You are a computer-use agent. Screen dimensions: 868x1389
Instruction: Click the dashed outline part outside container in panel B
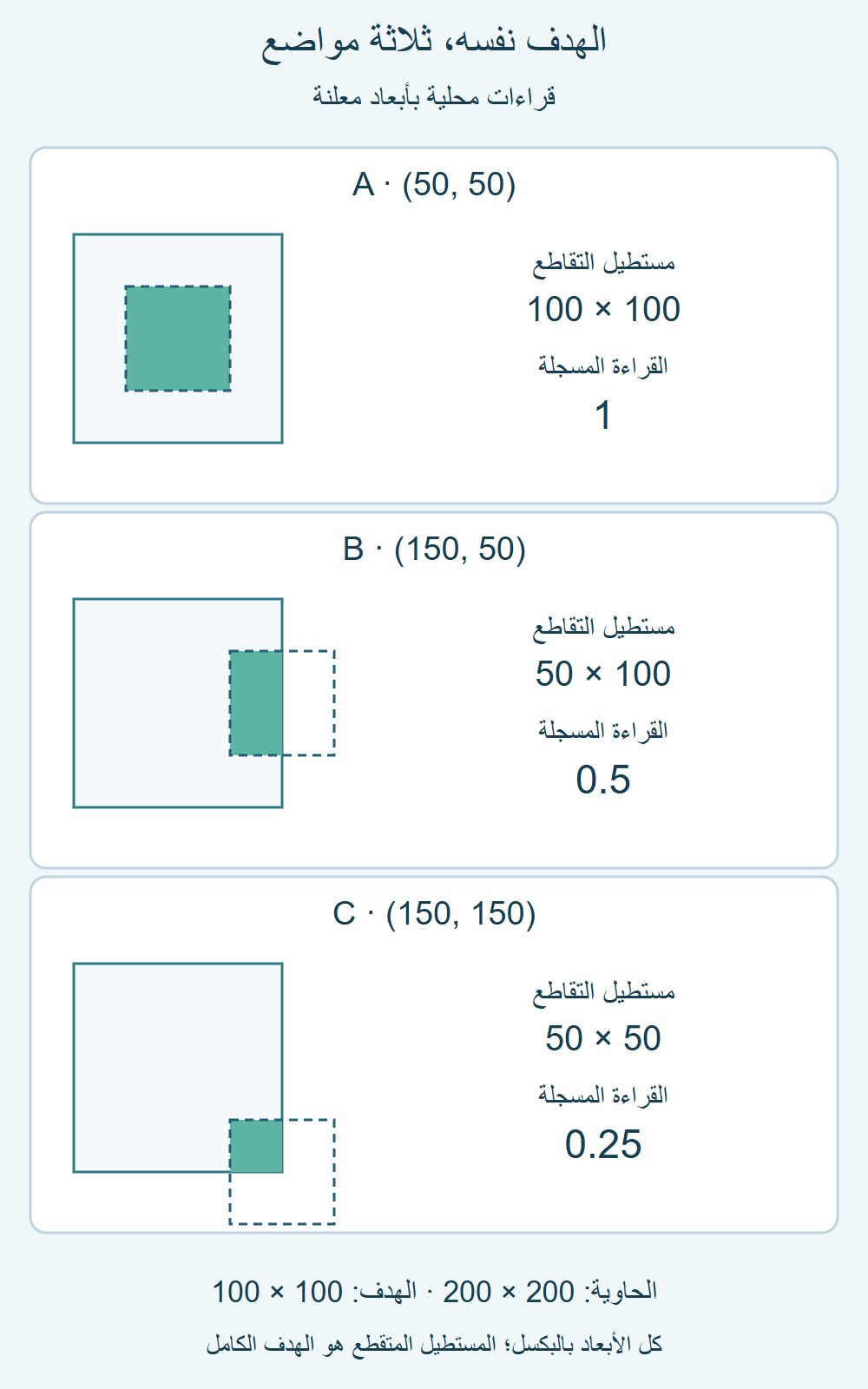pyautogui.click(x=309, y=703)
